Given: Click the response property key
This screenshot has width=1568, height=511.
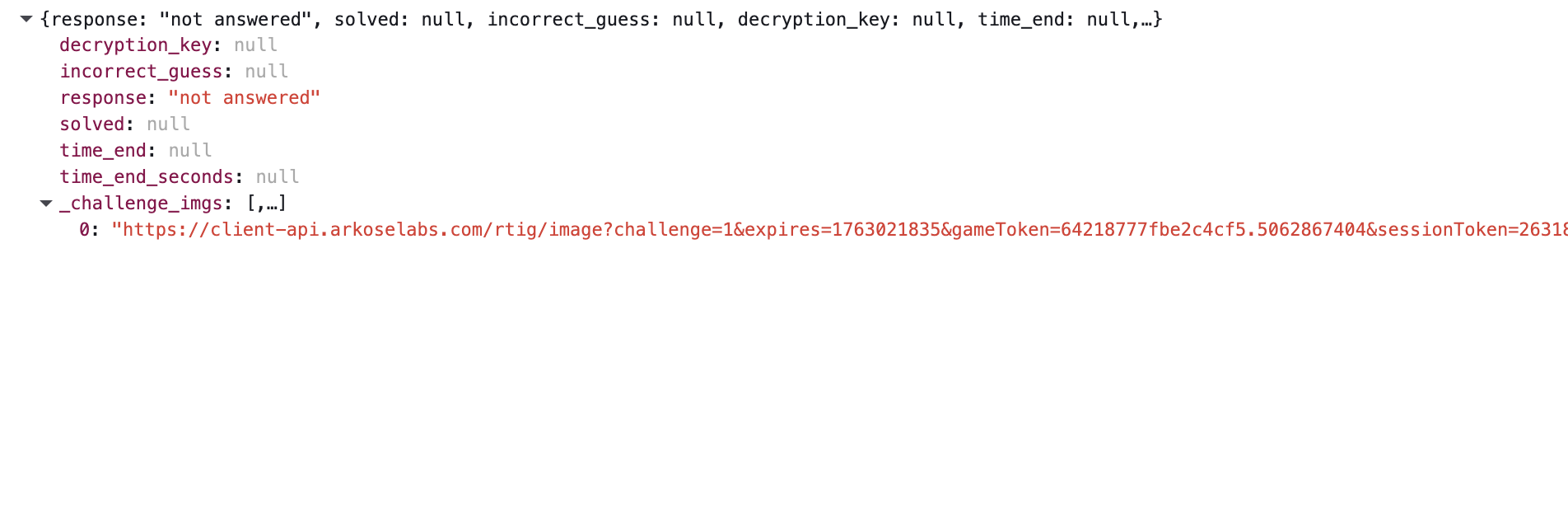Looking at the screenshot, I should 103,98.
